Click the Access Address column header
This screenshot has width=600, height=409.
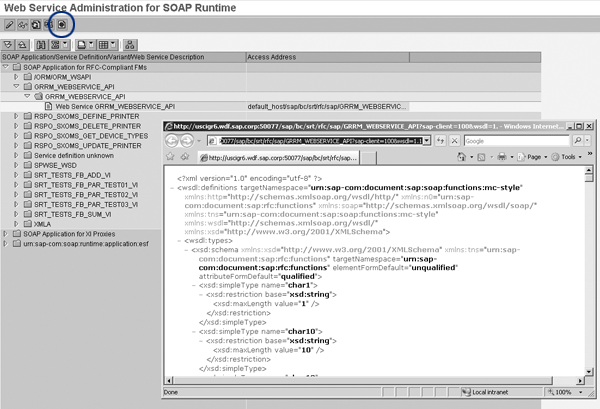coord(275,57)
